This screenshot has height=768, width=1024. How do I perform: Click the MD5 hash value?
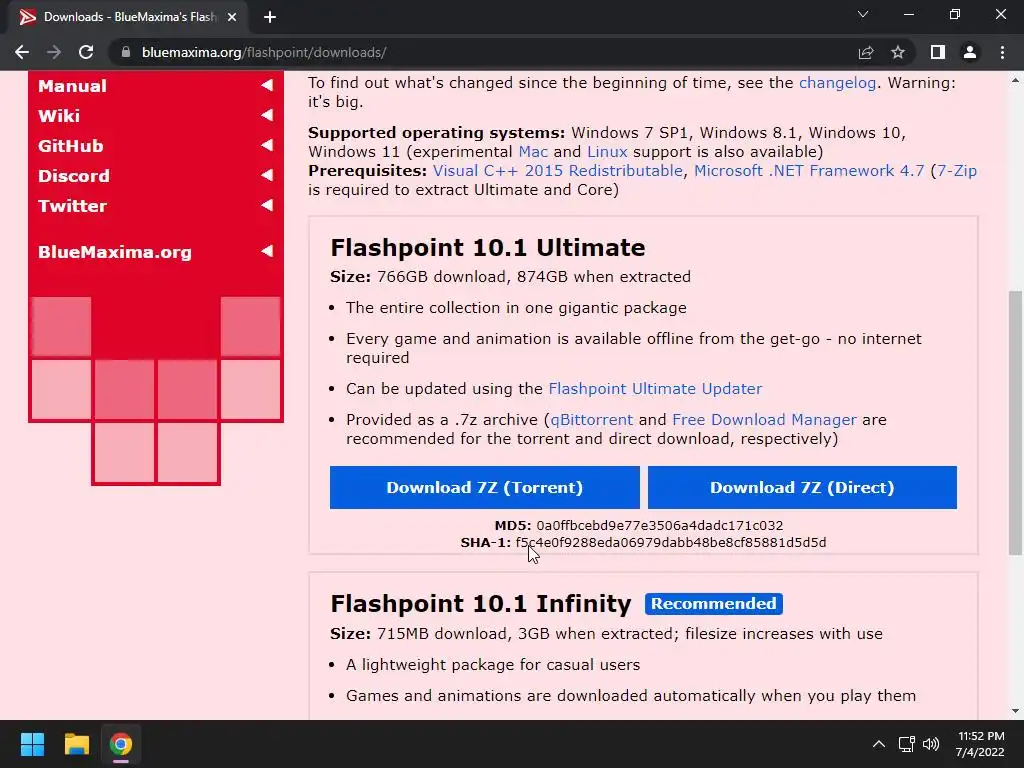click(660, 525)
